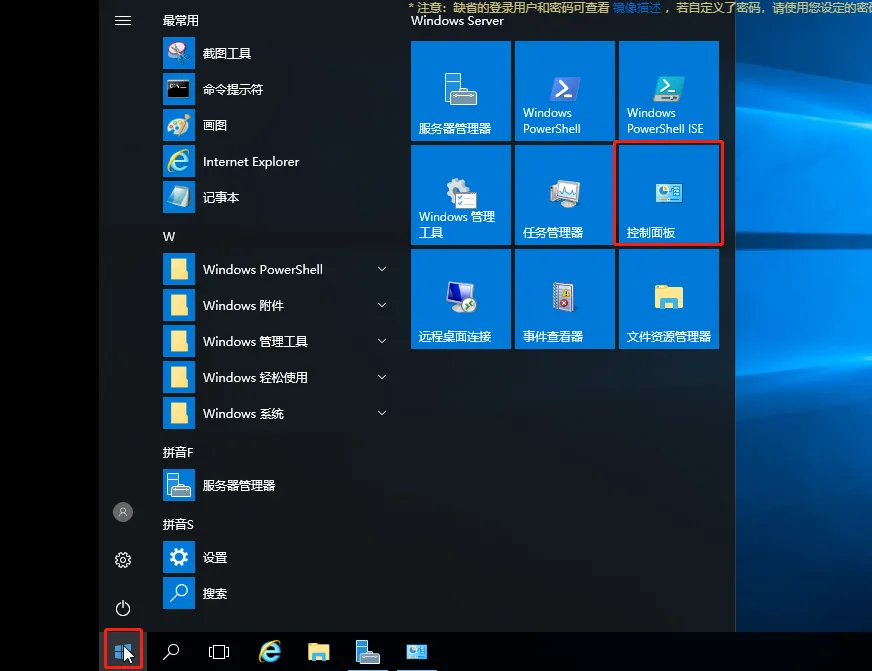Expand the Windows PowerShell folder chevron

coord(381,269)
